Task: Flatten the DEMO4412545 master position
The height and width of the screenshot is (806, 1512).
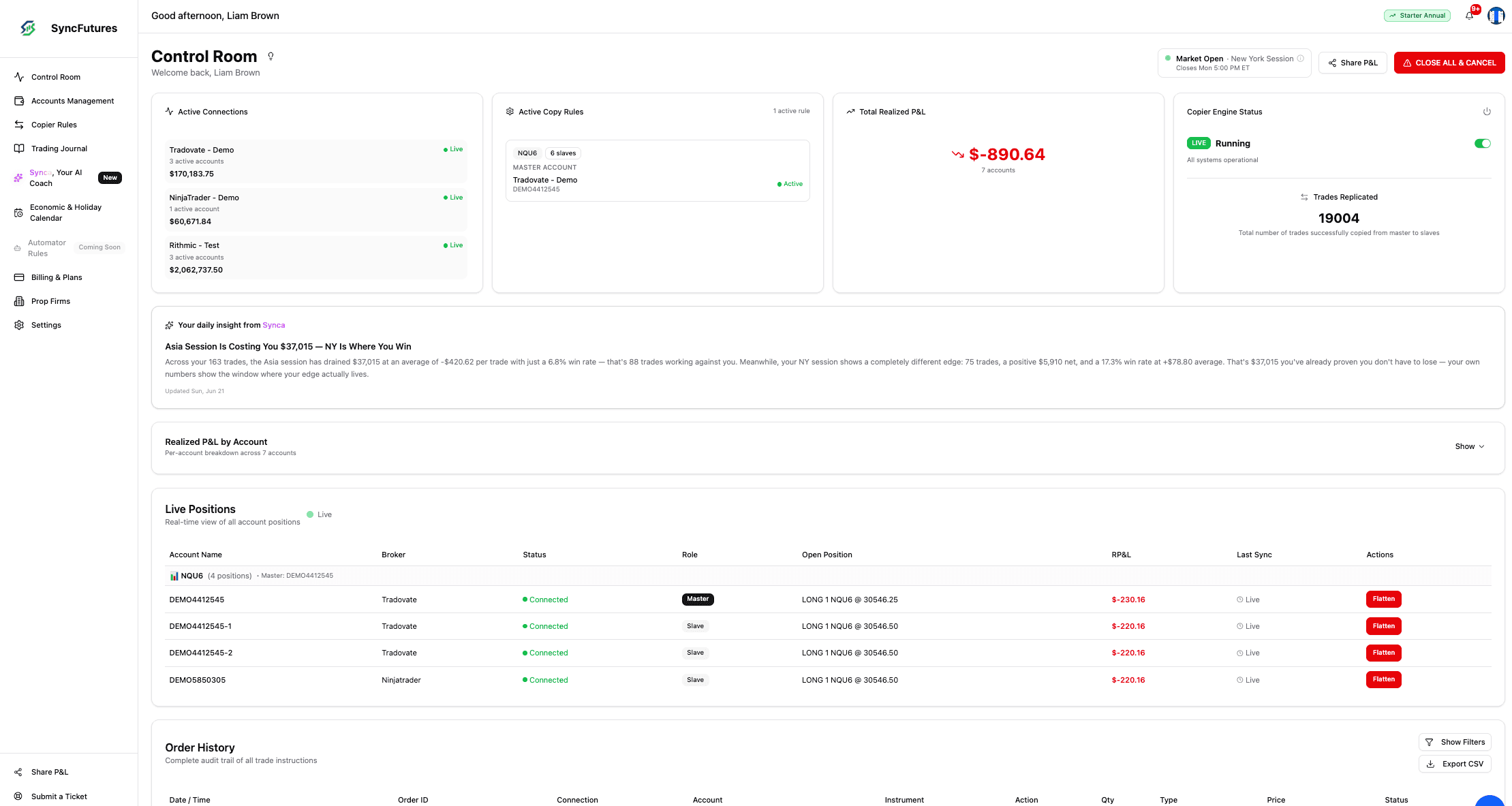Action: (x=1383, y=599)
